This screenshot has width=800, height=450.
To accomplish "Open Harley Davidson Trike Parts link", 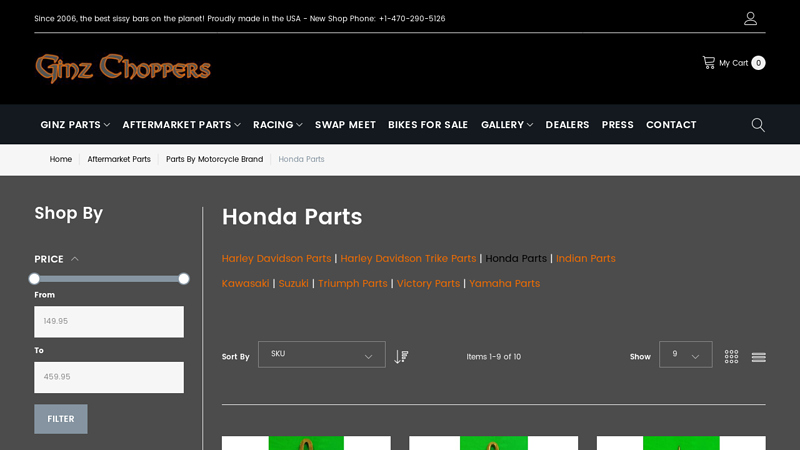I will click(408, 259).
